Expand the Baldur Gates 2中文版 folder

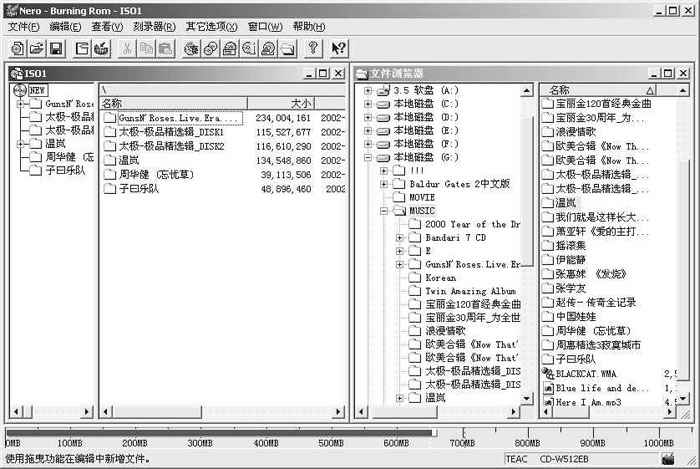[383, 184]
